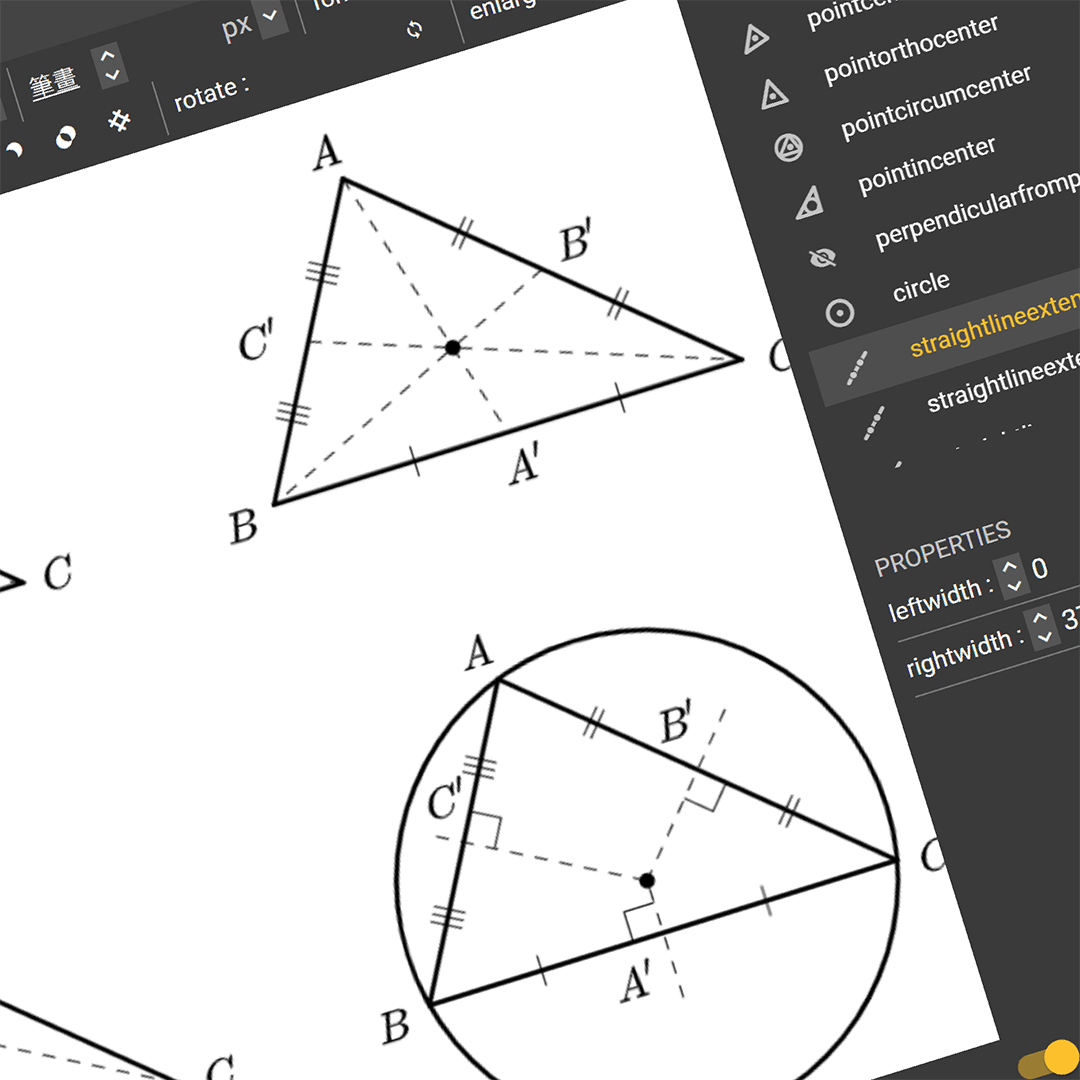Screen dimensions: 1080x1080
Task: Select the pointcircumcenter item in the list
Action: coord(936,103)
